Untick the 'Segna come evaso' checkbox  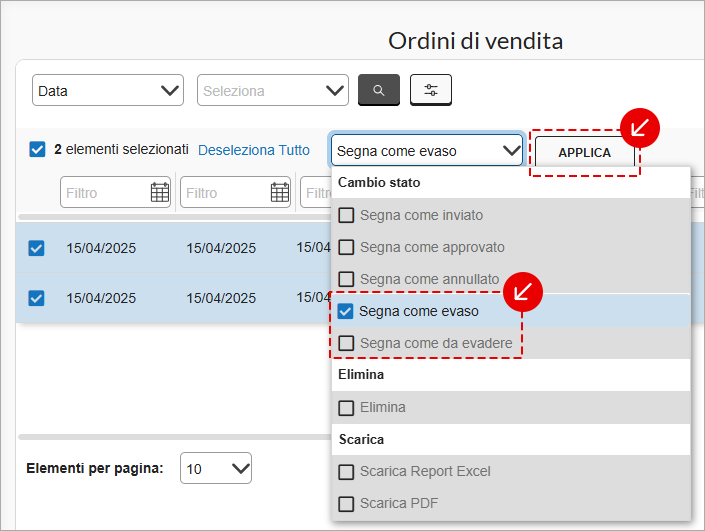tap(345, 311)
